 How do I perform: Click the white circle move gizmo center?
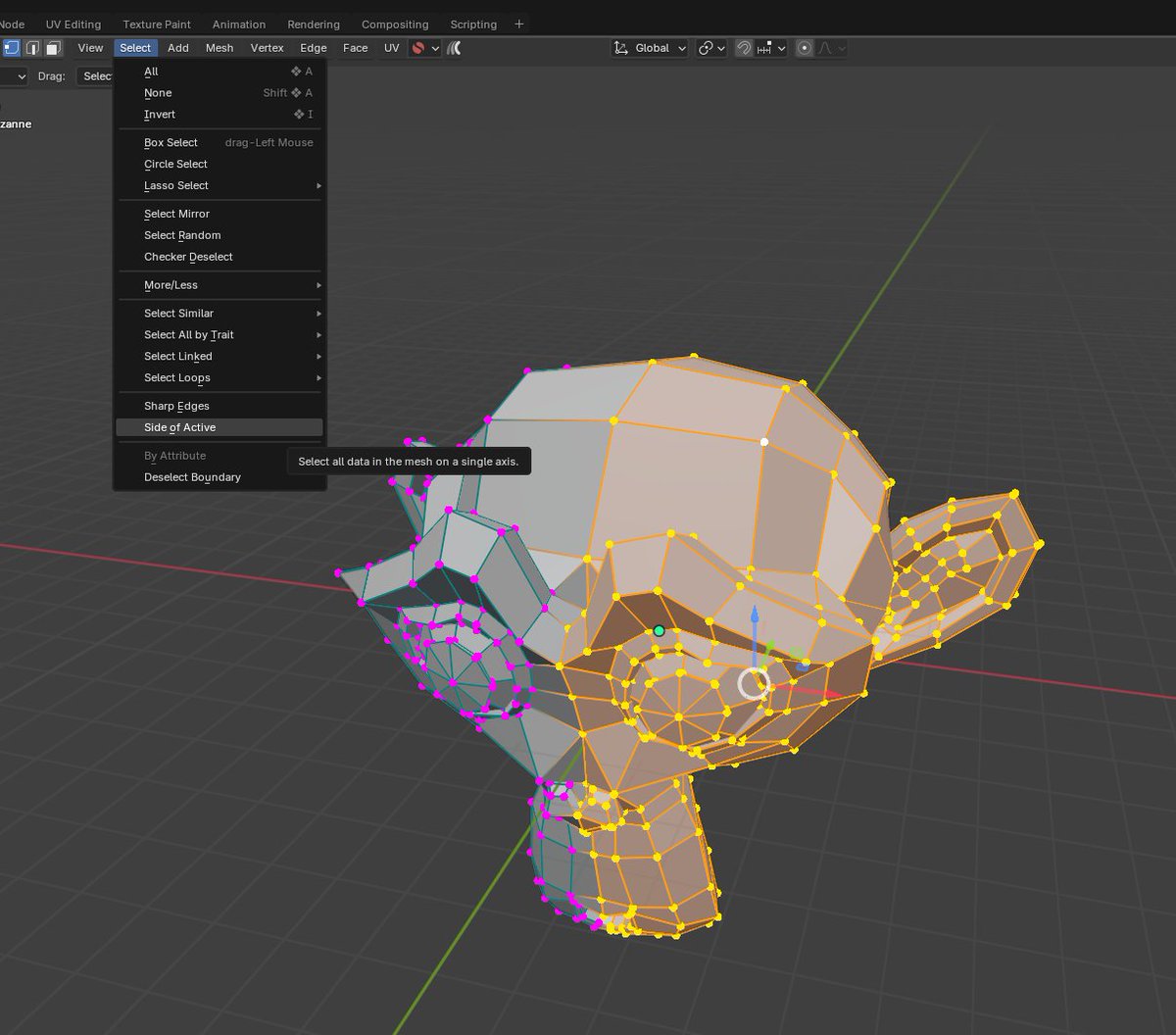[754, 683]
